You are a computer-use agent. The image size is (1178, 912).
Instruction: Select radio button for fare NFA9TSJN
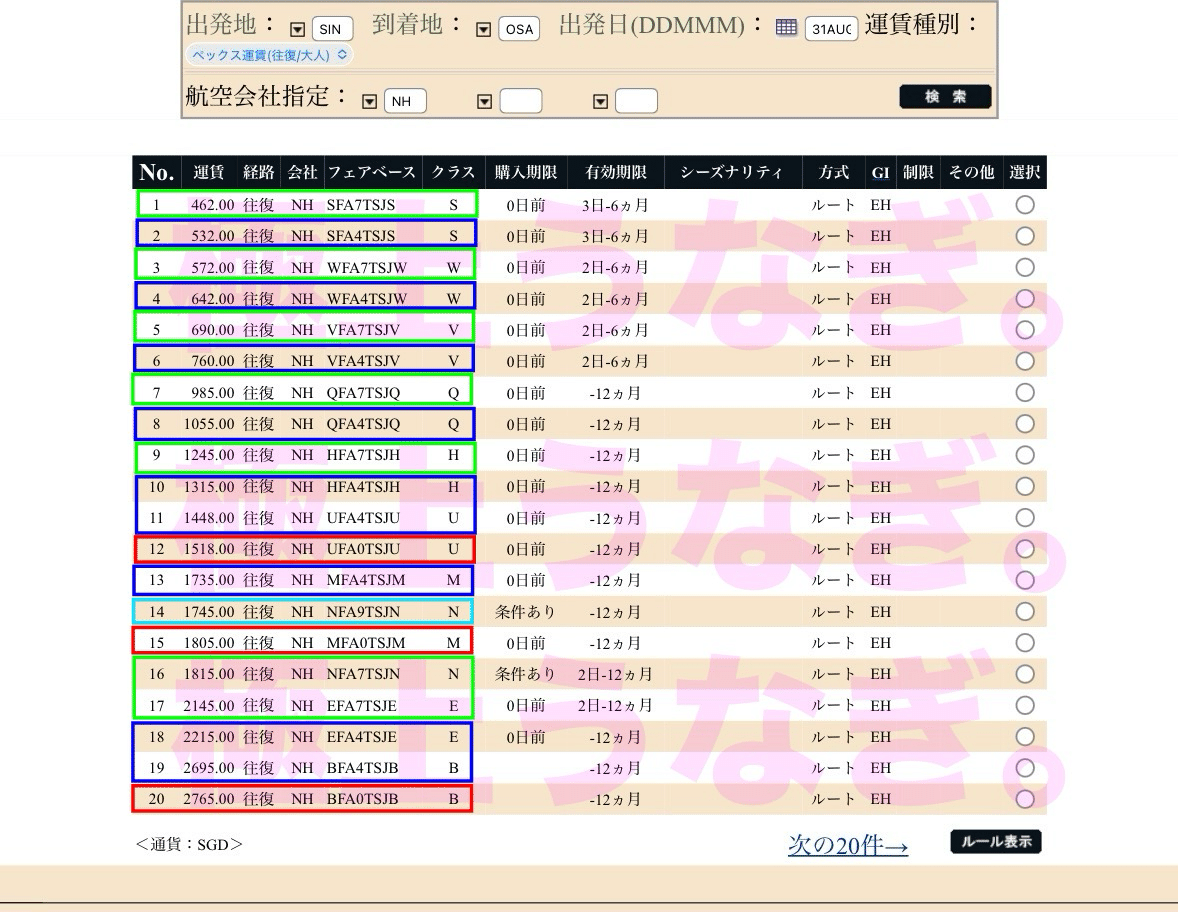(1025, 612)
